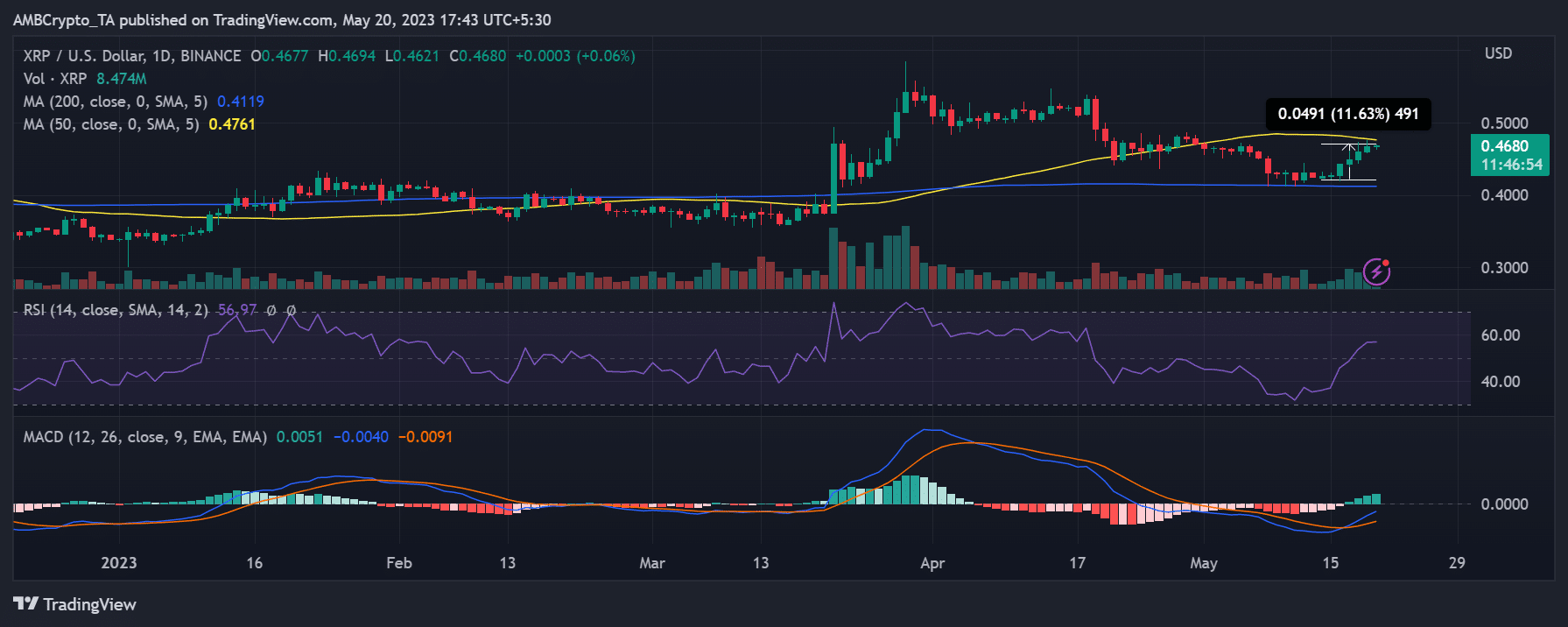
Task: Click the RSI value 56.97
Action: (237, 310)
